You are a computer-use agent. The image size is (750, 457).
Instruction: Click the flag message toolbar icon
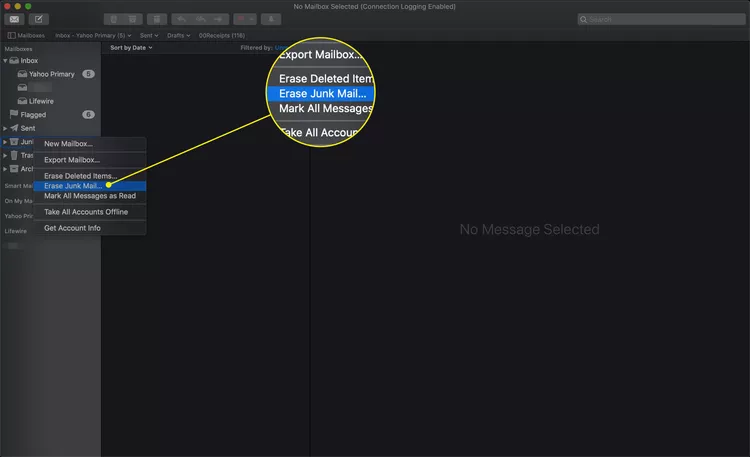click(242, 19)
